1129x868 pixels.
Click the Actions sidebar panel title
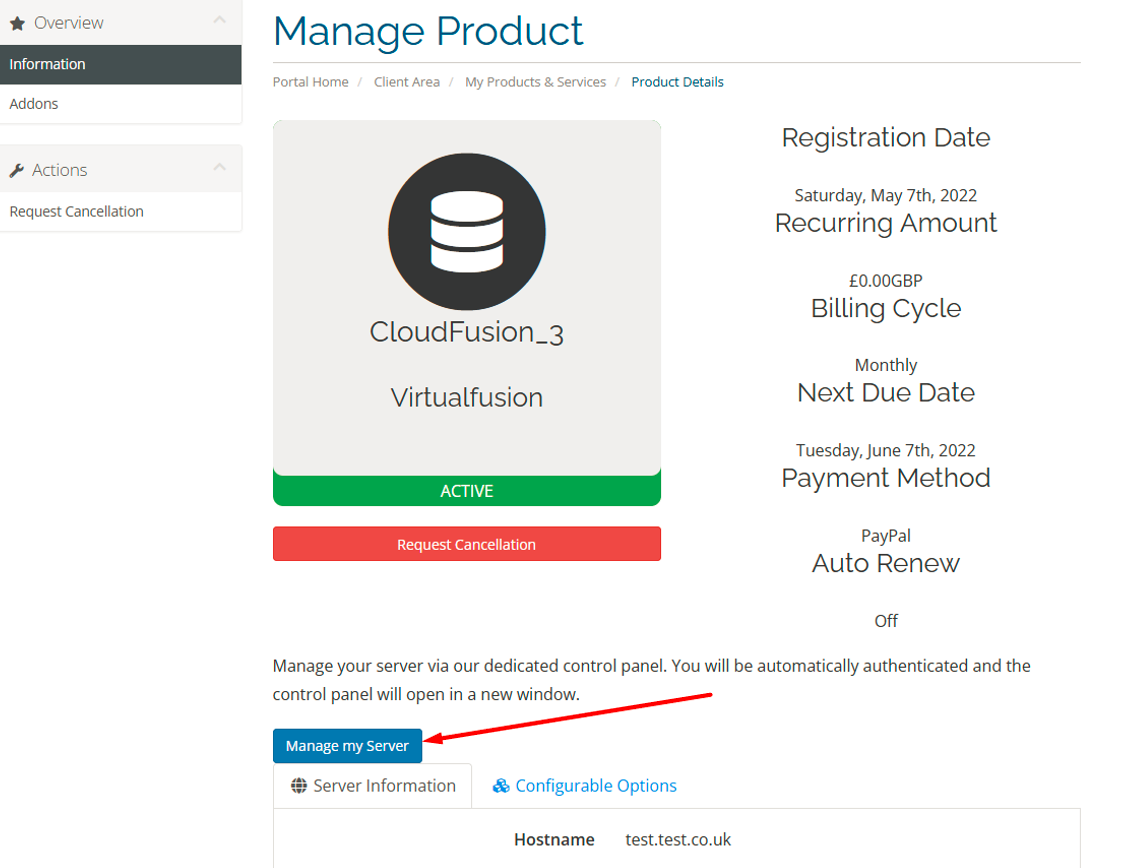tap(59, 171)
